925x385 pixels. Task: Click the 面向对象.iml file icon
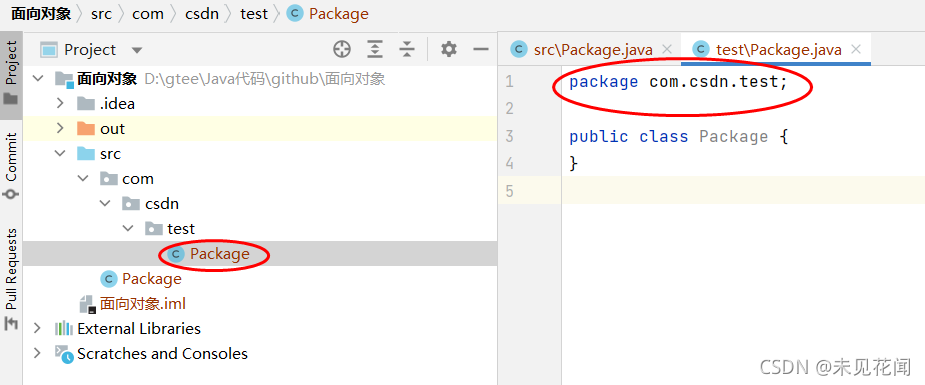tap(87, 304)
